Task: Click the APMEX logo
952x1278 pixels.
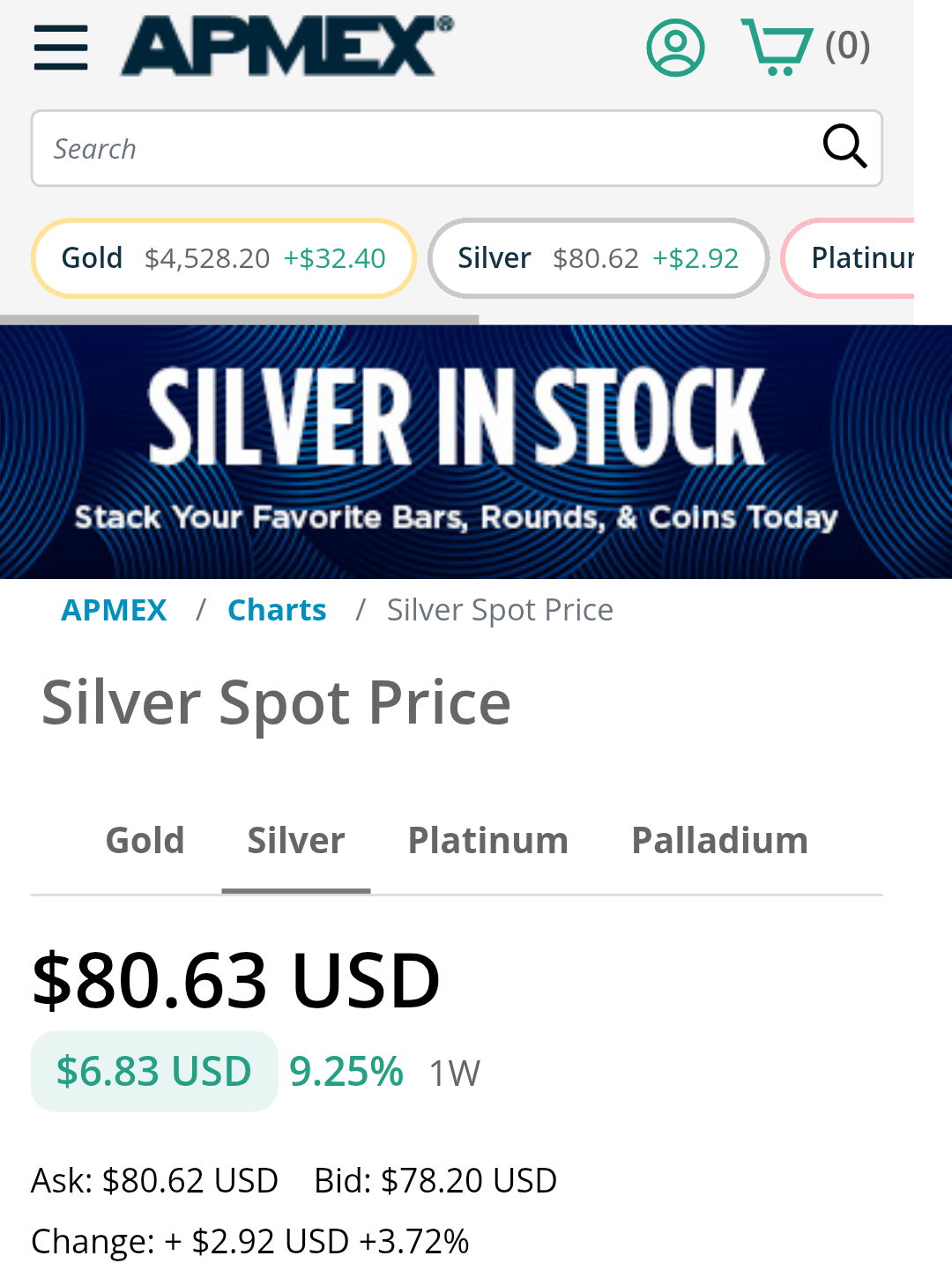Action: point(286,46)
